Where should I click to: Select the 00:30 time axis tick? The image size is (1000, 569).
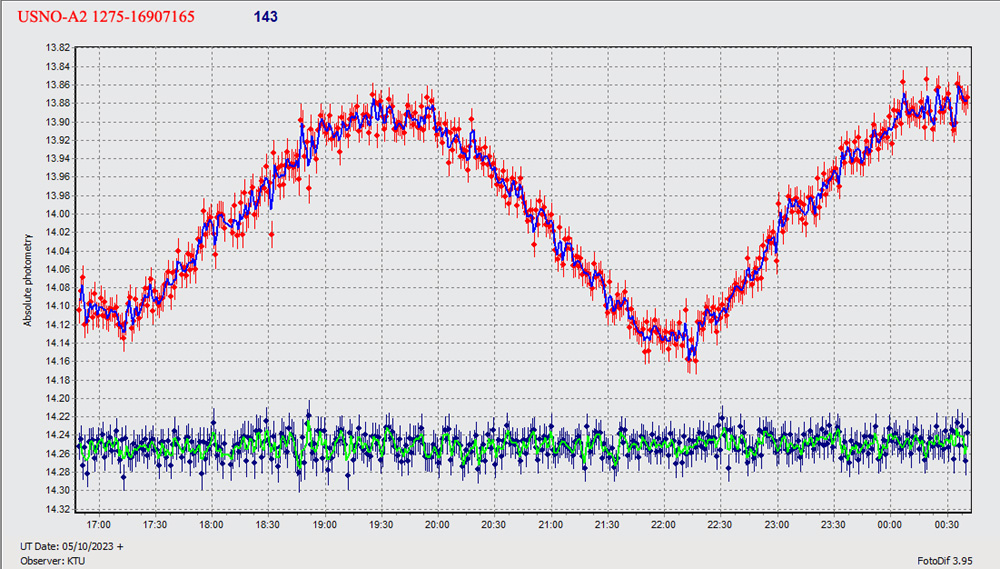(x=947, y=524)
